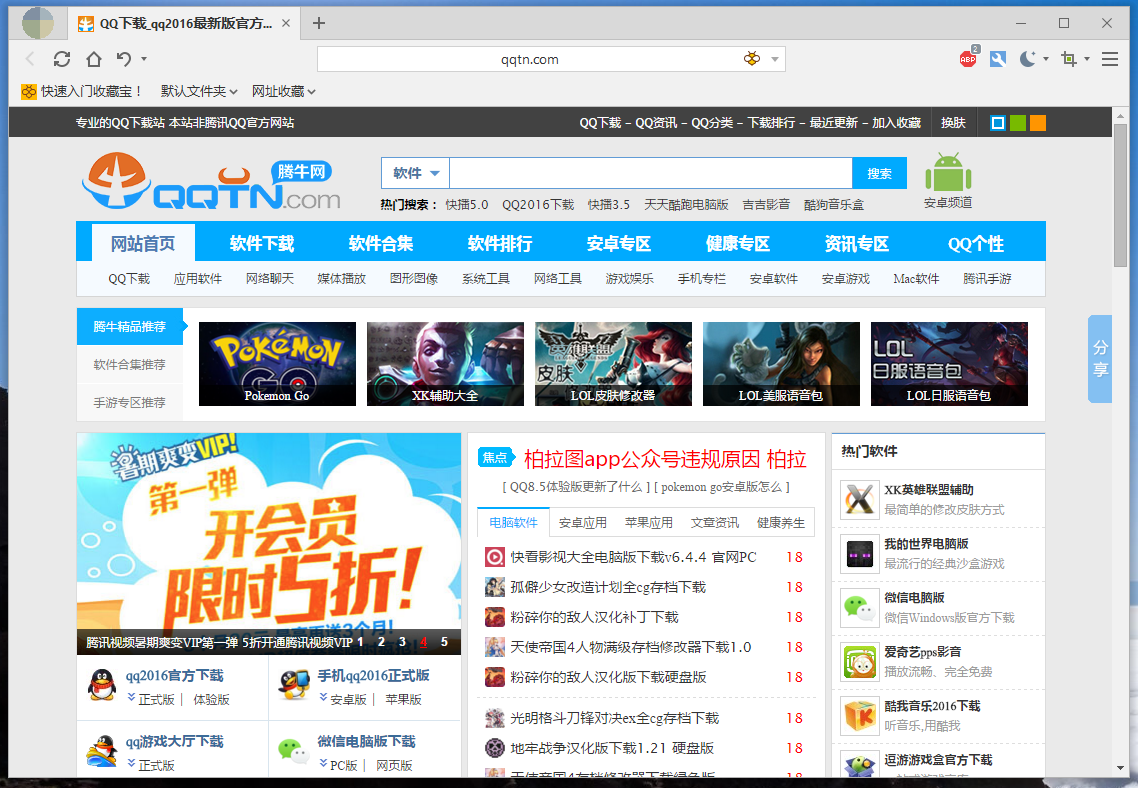Open the 加入收藏 top link
This screenshot has height=788, width=1138.
click(x=896, y=123)
